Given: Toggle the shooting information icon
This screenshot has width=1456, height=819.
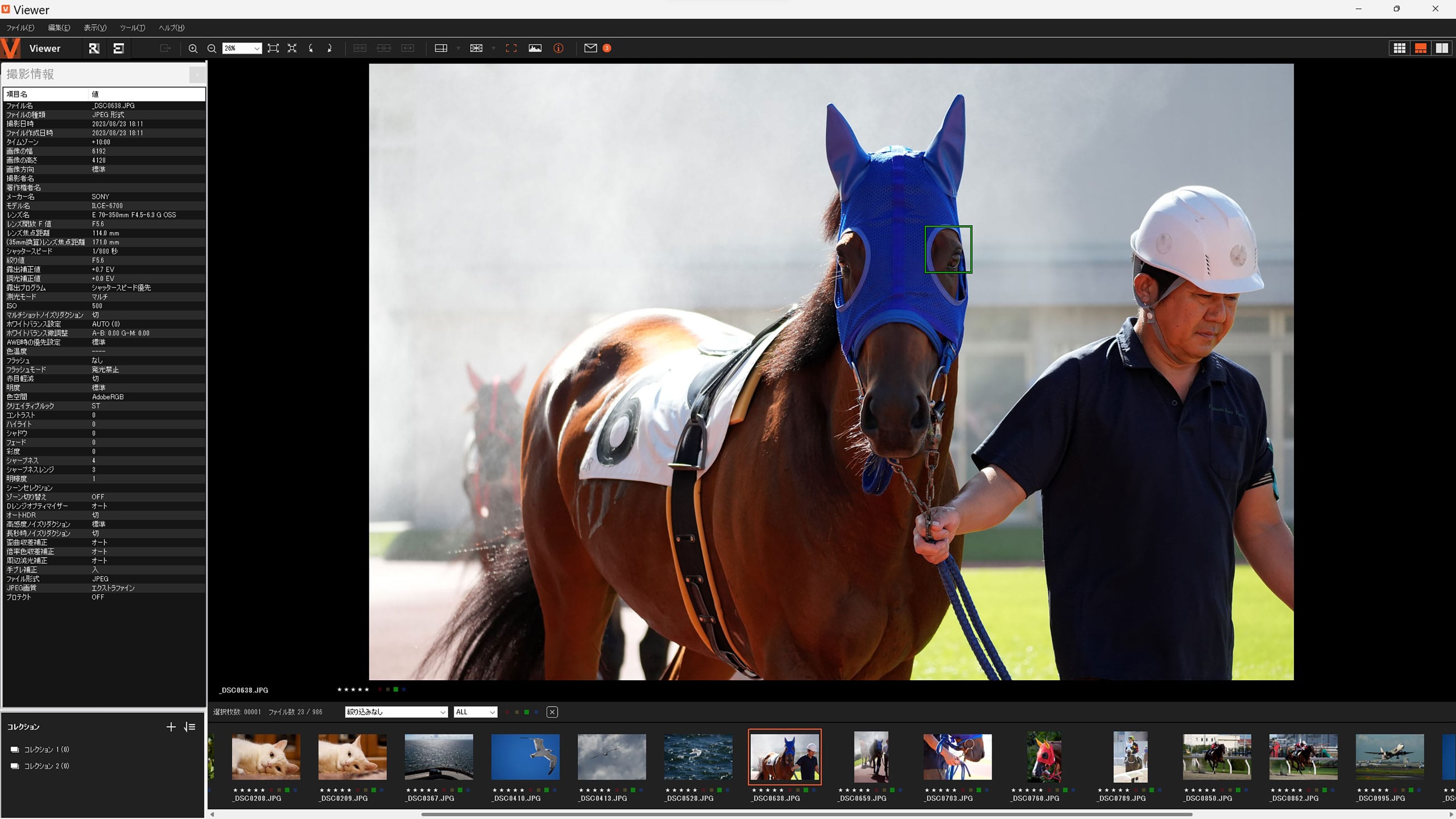Looking at the screenshot, I should [558, 48].
